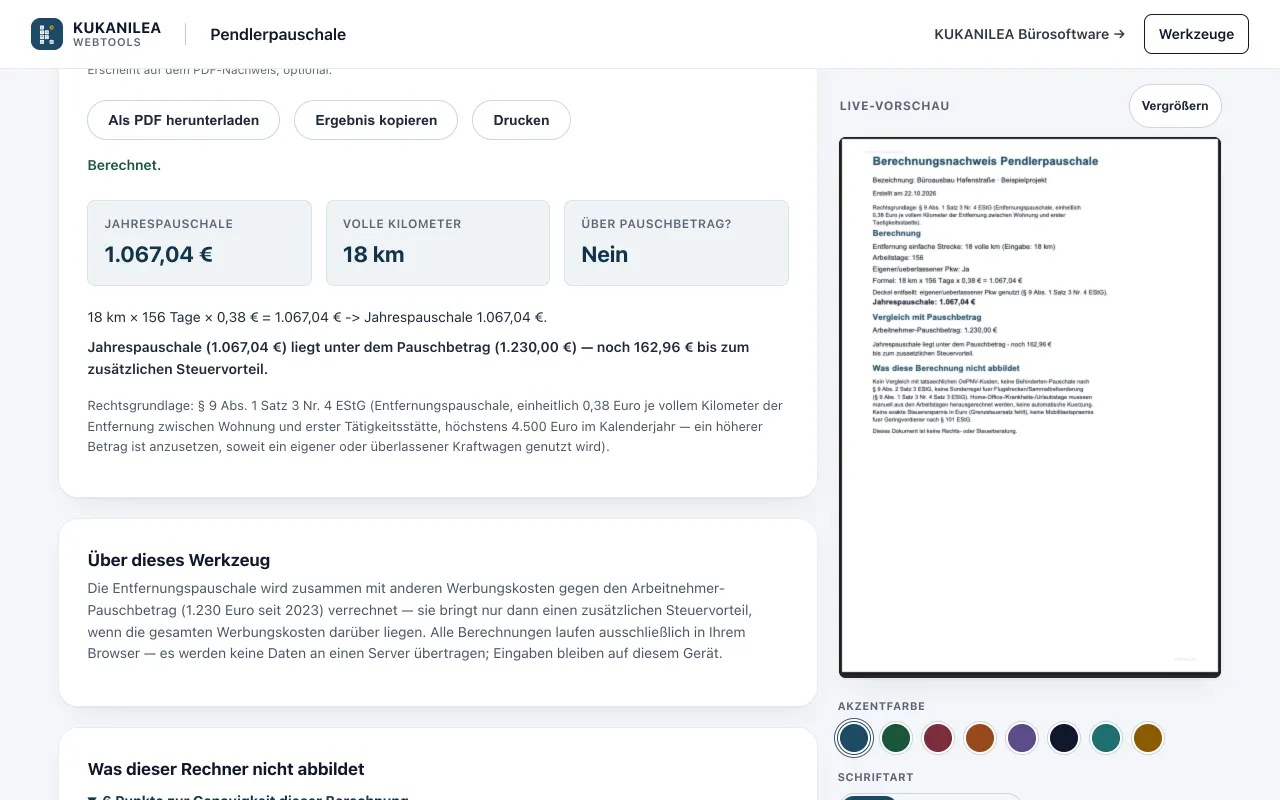1280x800 pixels.
Task: Click the KUKANILEA Webtools logo icon
Action: pos(47,34)
